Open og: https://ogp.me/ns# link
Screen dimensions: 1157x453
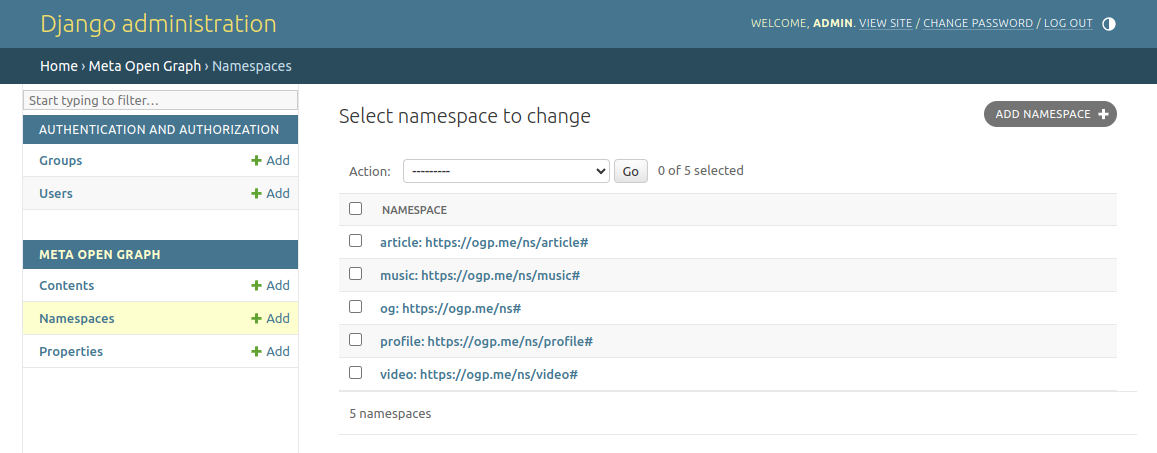tap(451, 308)
